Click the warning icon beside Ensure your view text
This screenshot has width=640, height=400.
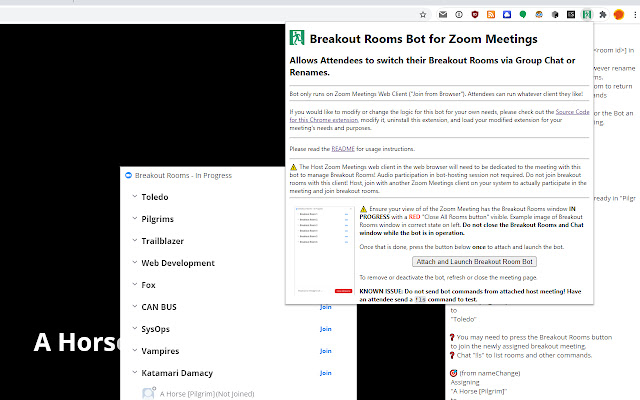(364, 209)
